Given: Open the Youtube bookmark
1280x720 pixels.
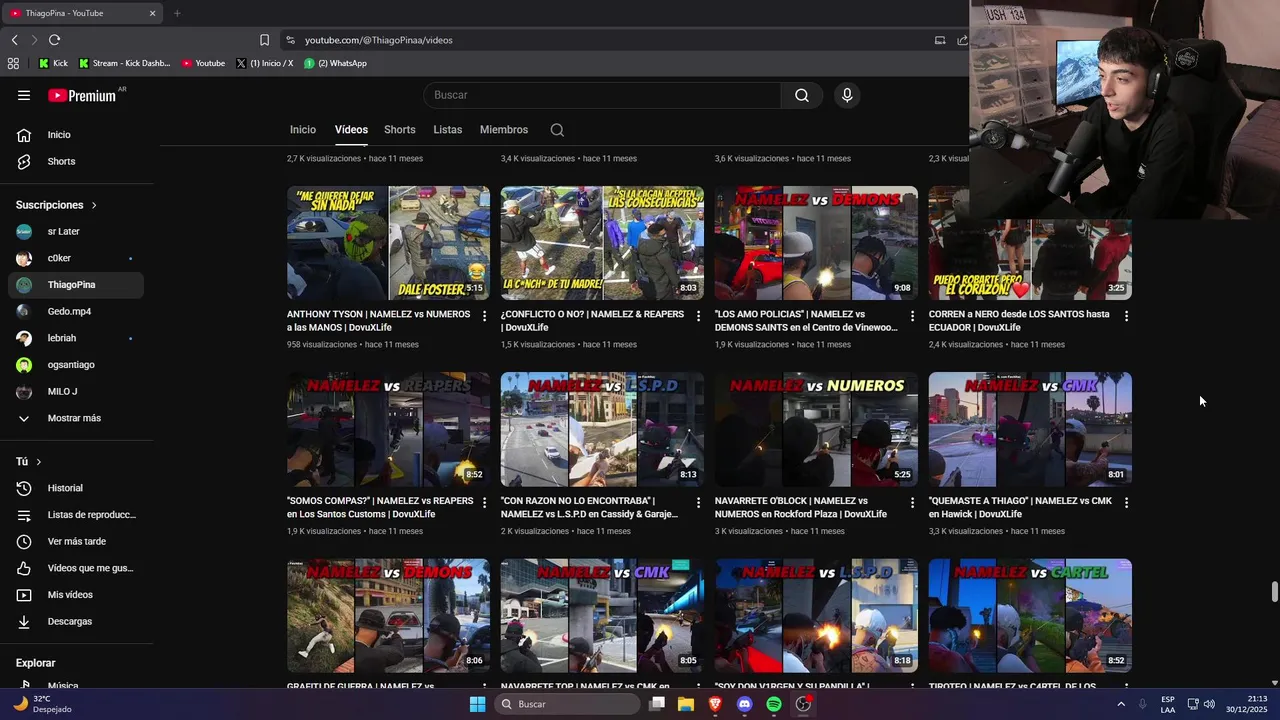Looking at the screenshot, I should (203, 63).
